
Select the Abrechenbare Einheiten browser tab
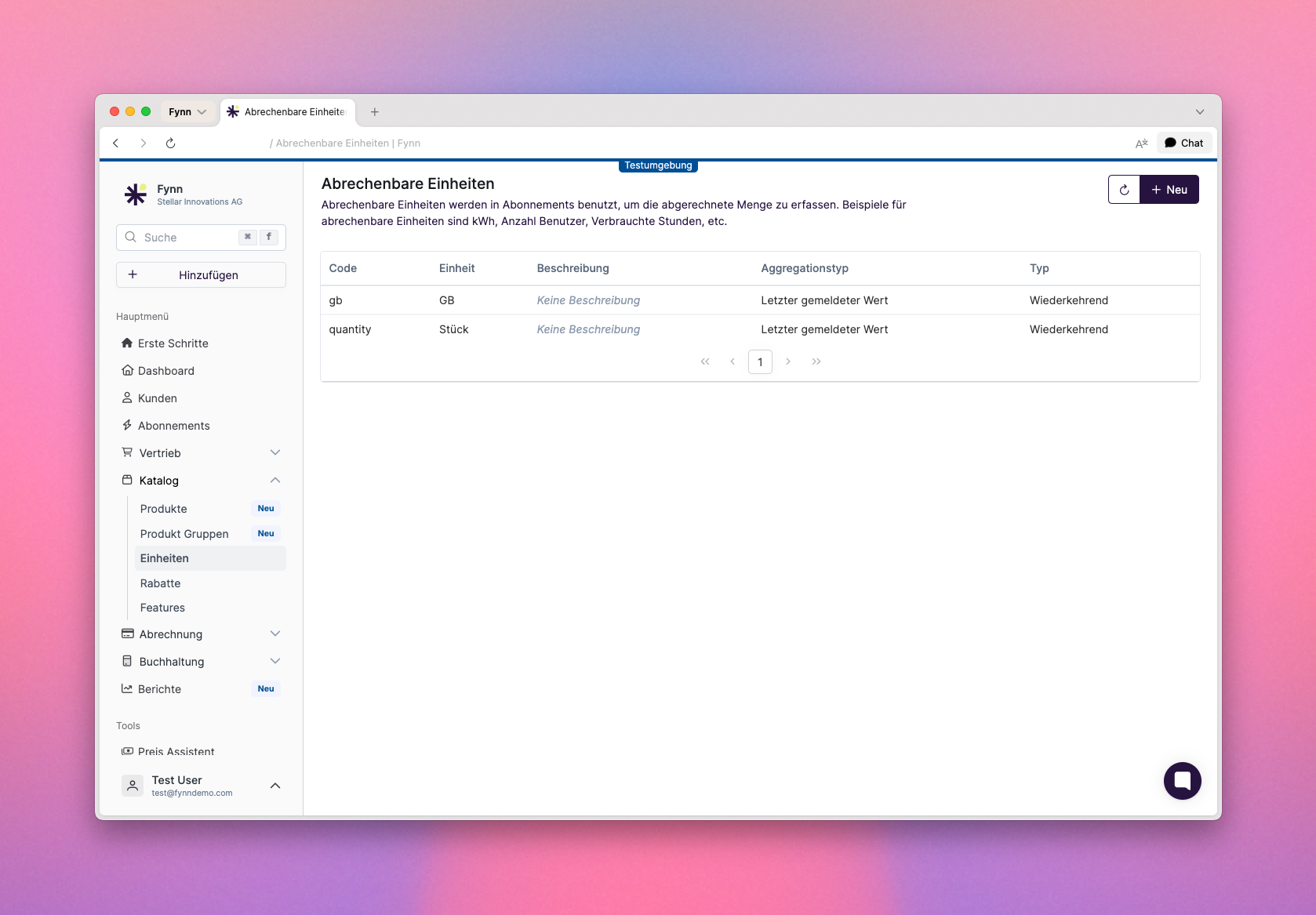pos(288,112)
